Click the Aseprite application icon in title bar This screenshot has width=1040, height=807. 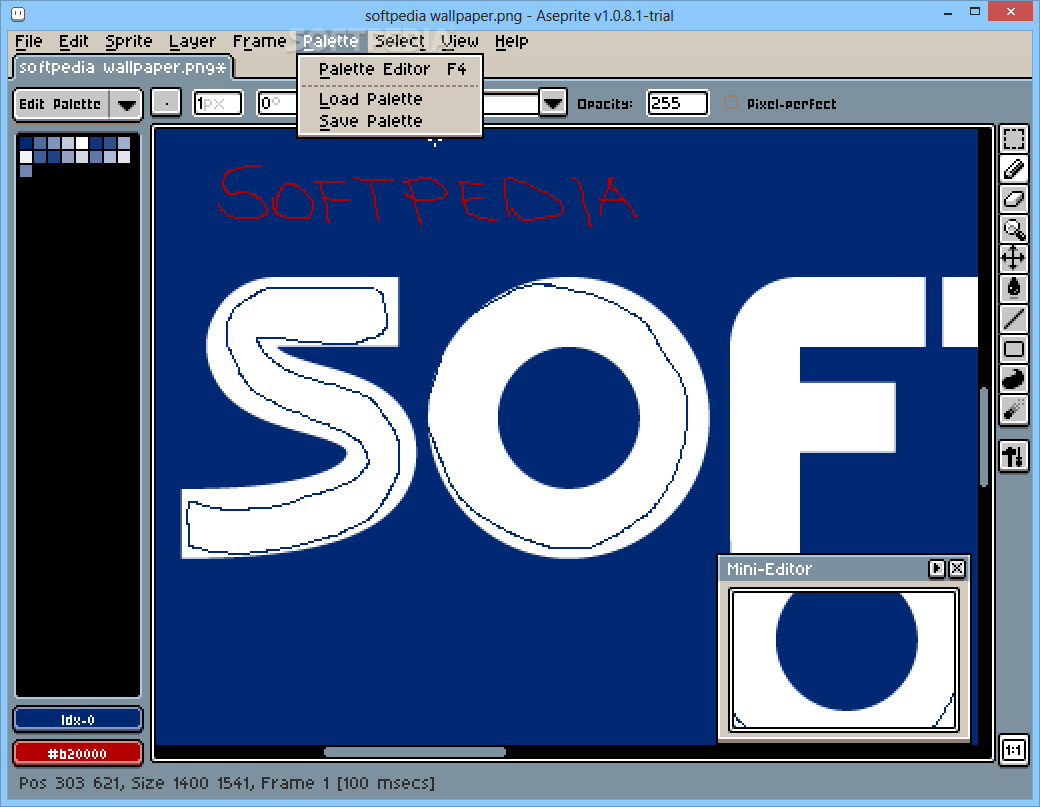(18, 14)
